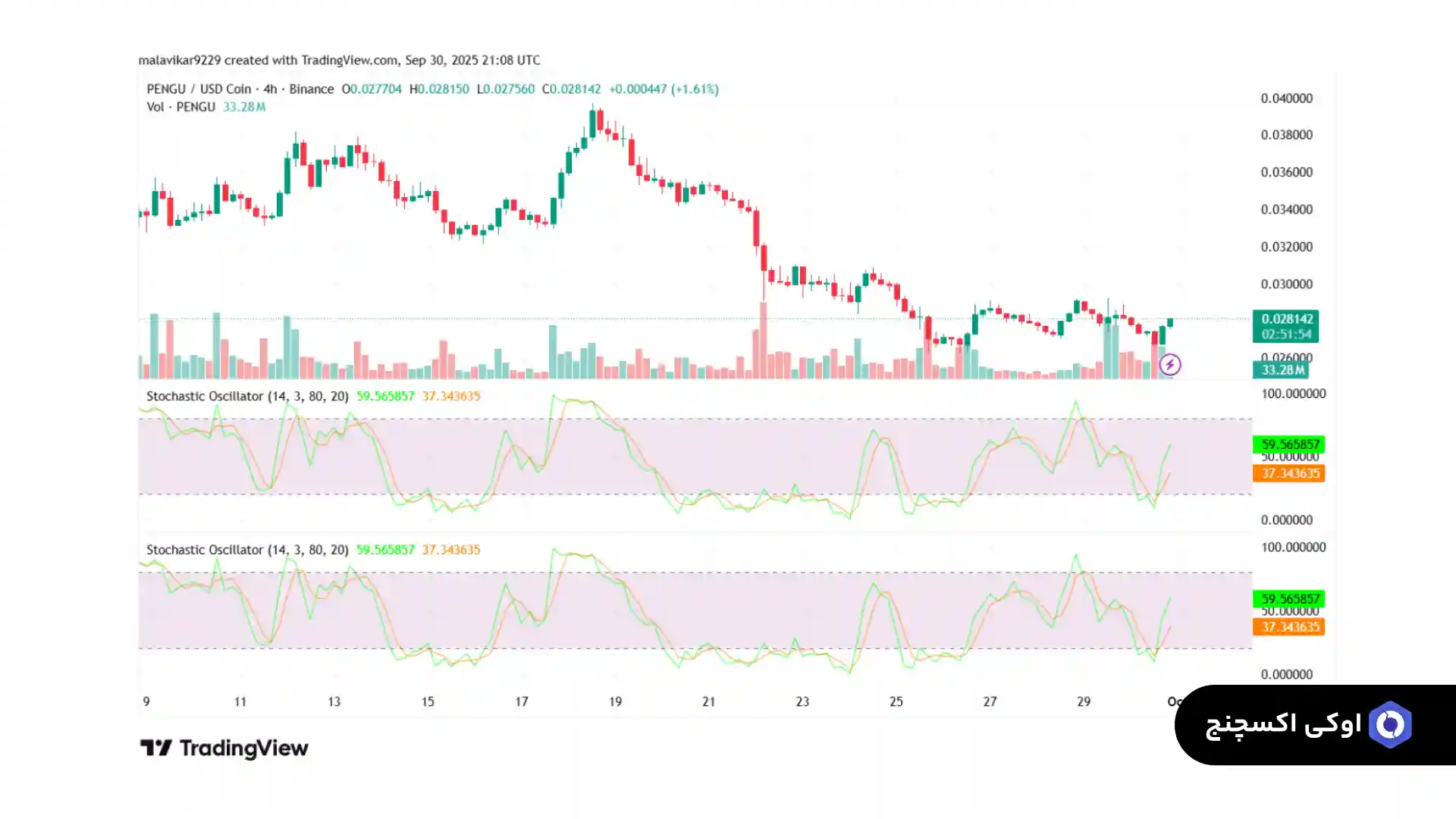Click the 0.040000 price scale label

click(x=1286, y=99)
